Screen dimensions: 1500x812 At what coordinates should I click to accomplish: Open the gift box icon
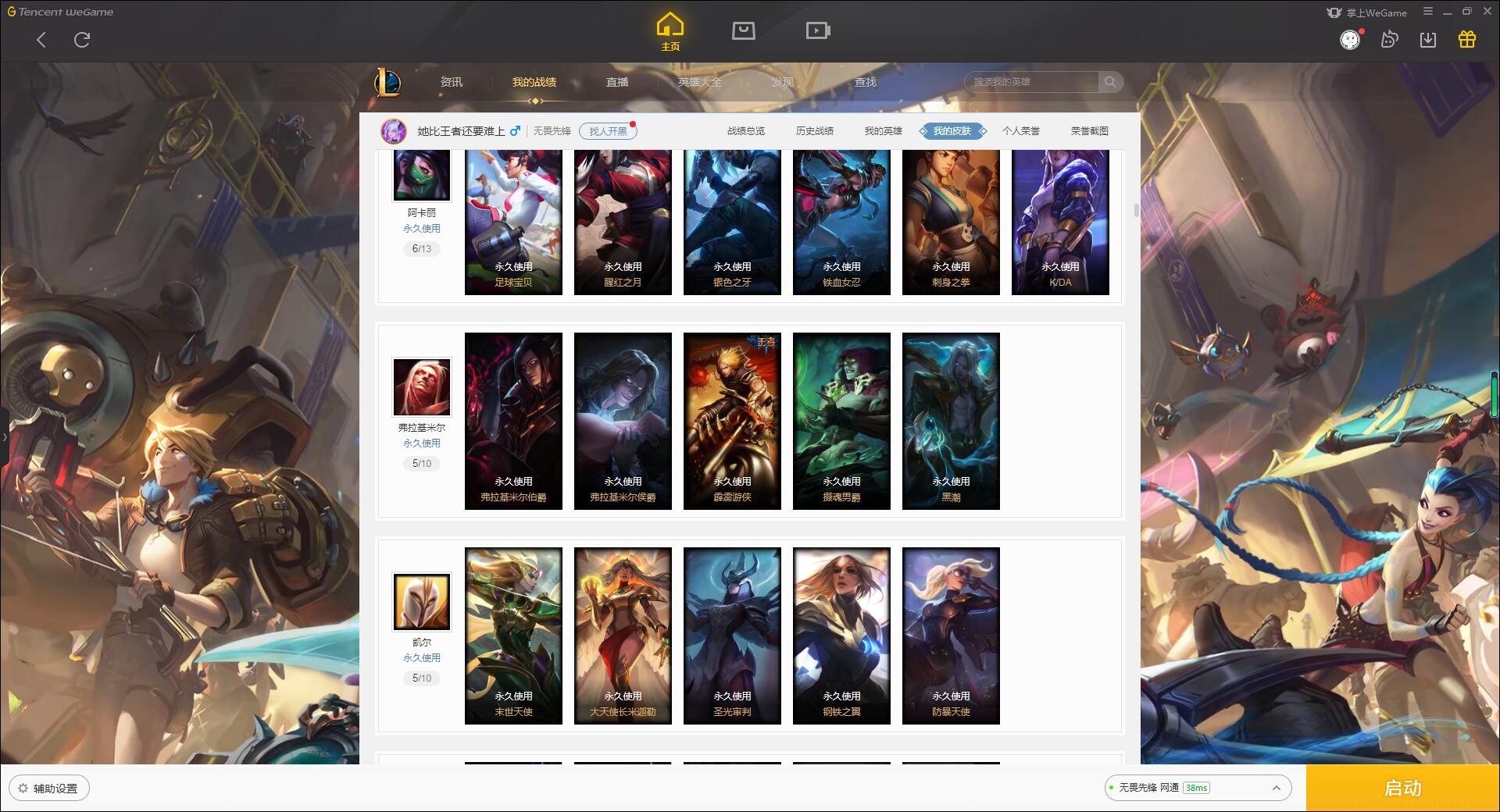(x=1467, y=39)
